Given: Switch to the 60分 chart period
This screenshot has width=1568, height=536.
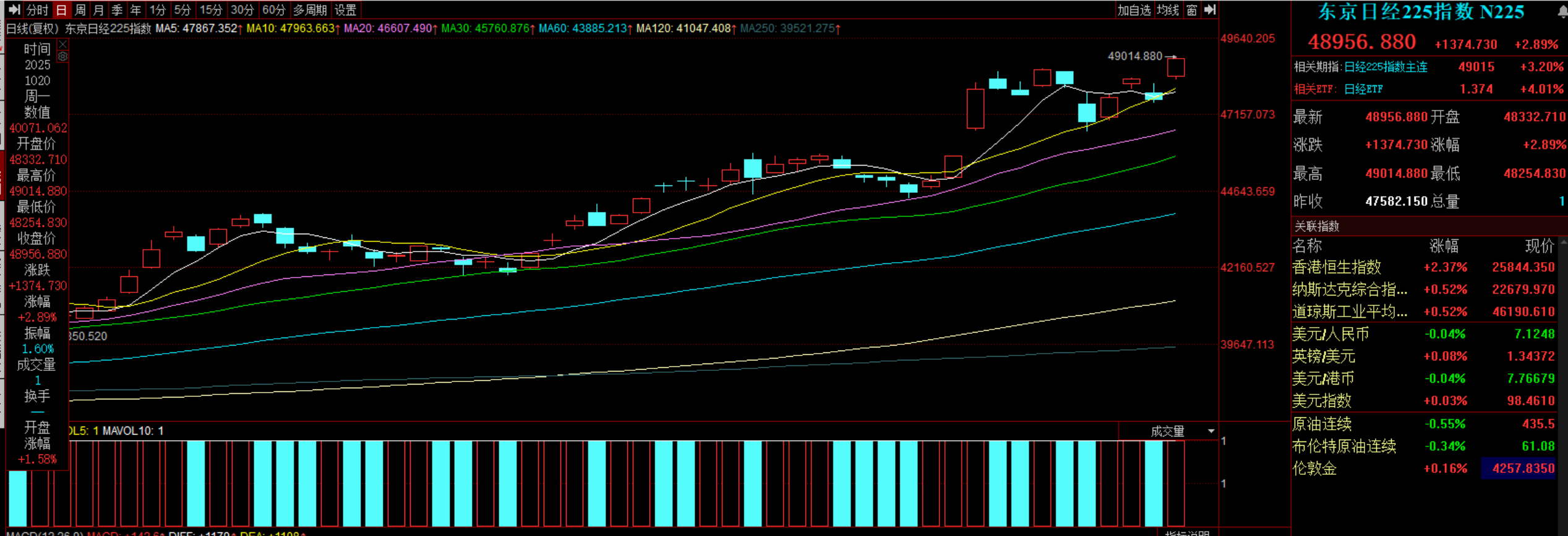Looking at the screenshot, I should coord(273,10).
